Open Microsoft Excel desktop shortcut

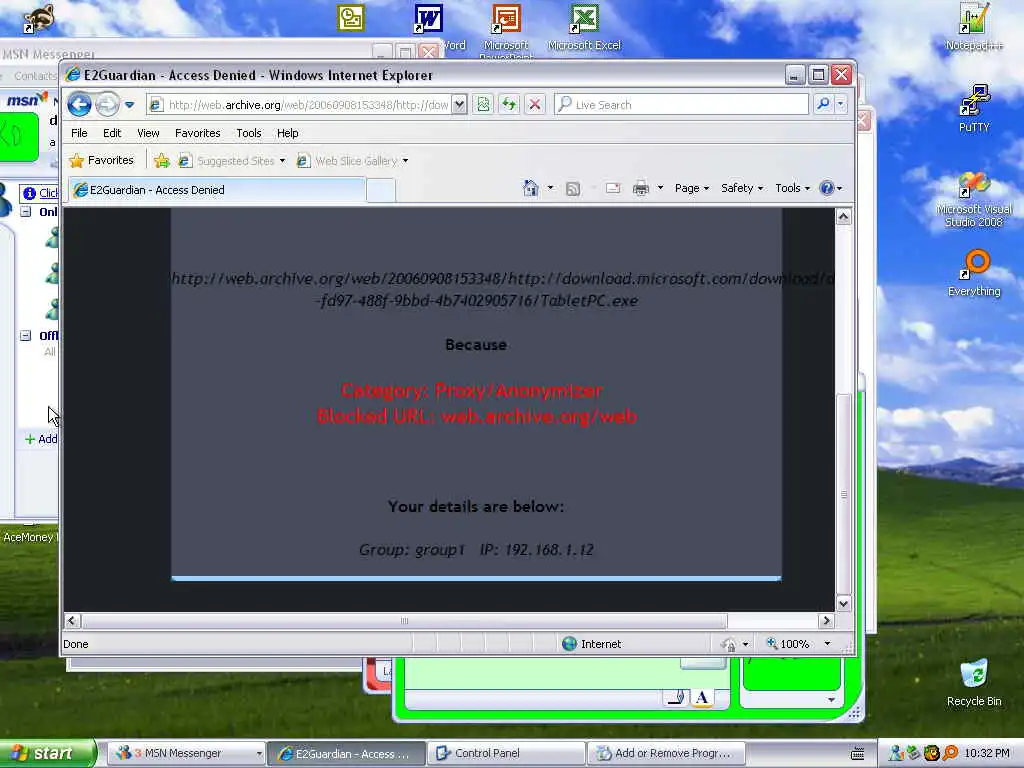pos(584,27)
